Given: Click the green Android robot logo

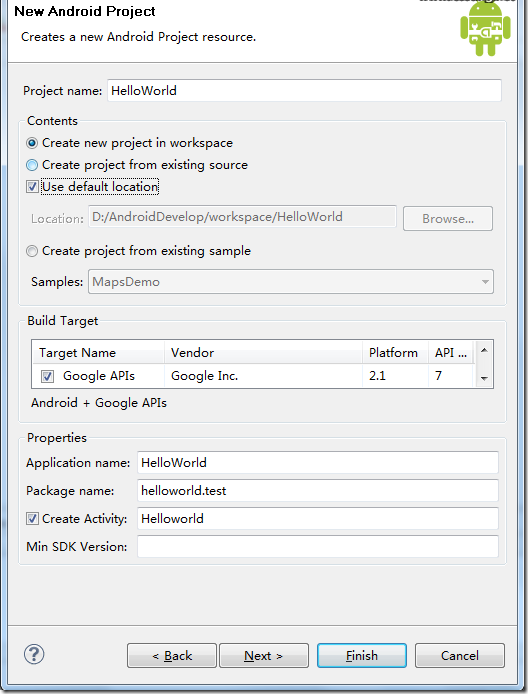Looking at the screenshot, I should pos(486,29).
